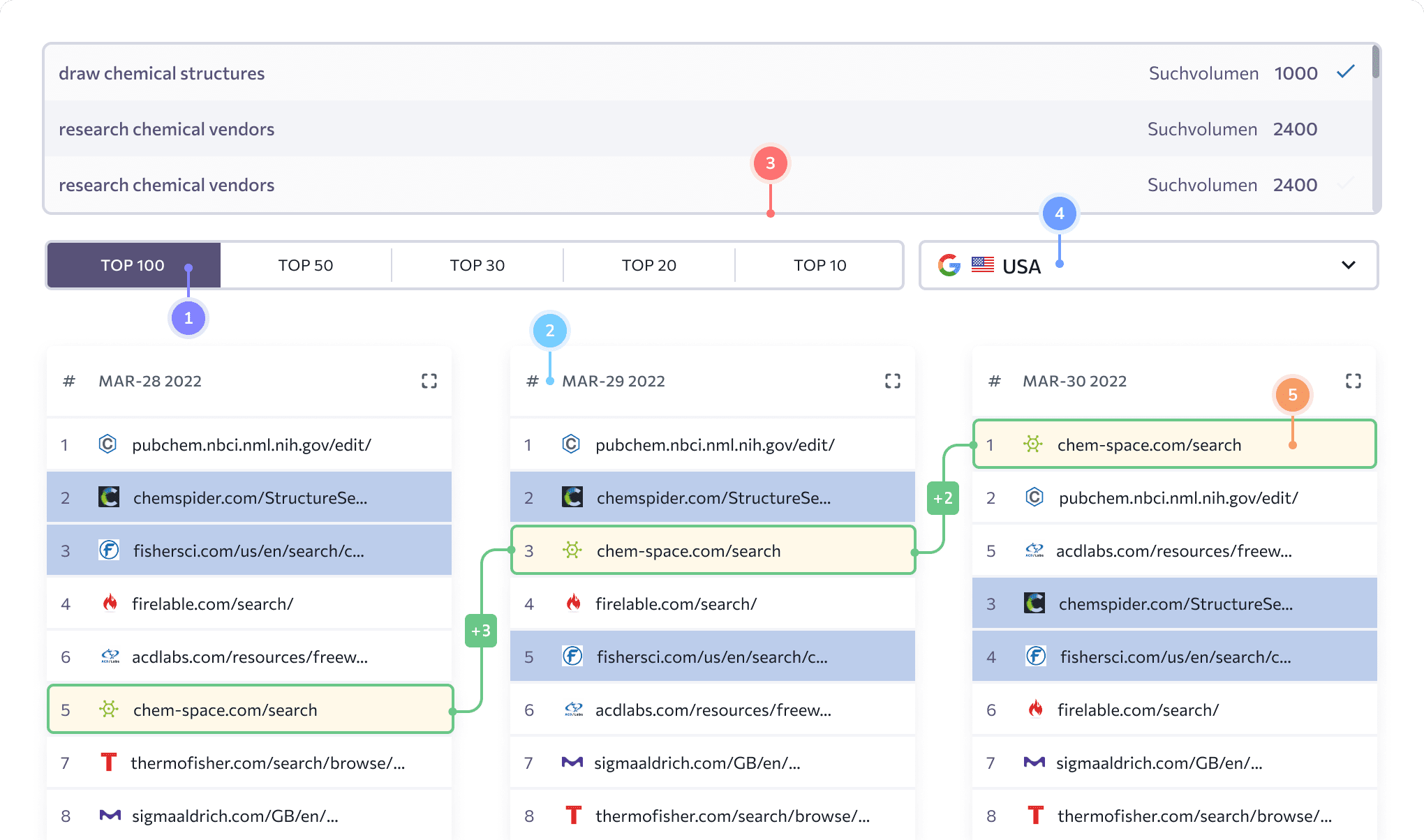Image resolution: width=1424 pixels, height=840 pixels.
Task: Expand the MAR-30 2022 column
Action: 1353,381
